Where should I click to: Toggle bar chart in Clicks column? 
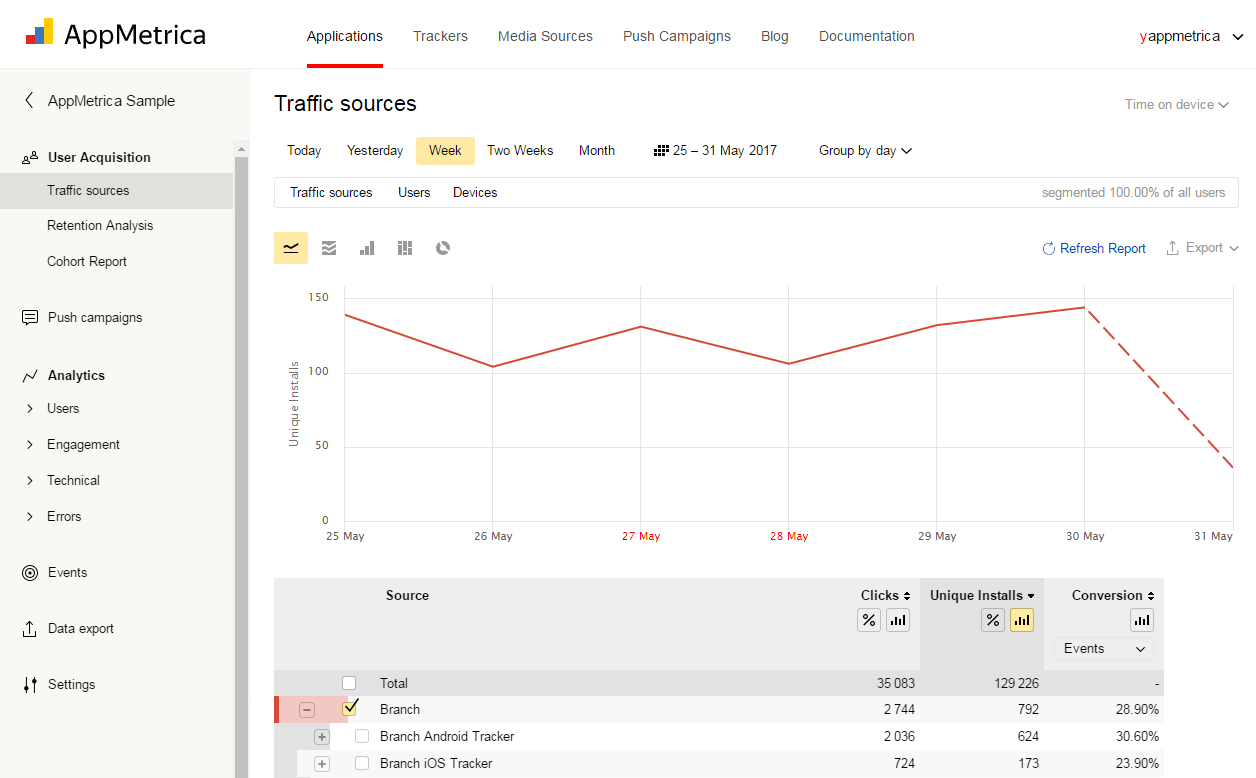click(x=898, y=620)
